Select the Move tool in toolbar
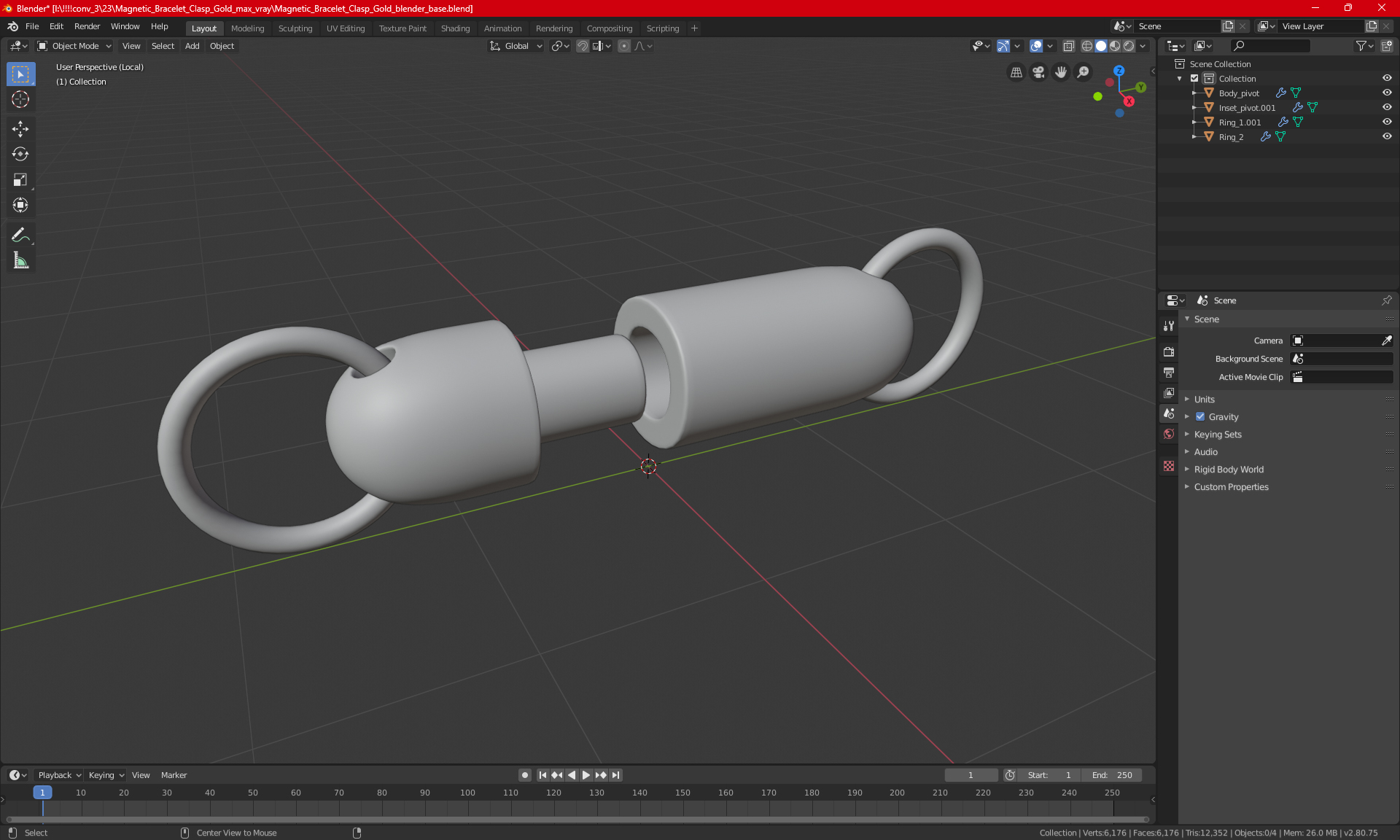 (x=20, y=129)
